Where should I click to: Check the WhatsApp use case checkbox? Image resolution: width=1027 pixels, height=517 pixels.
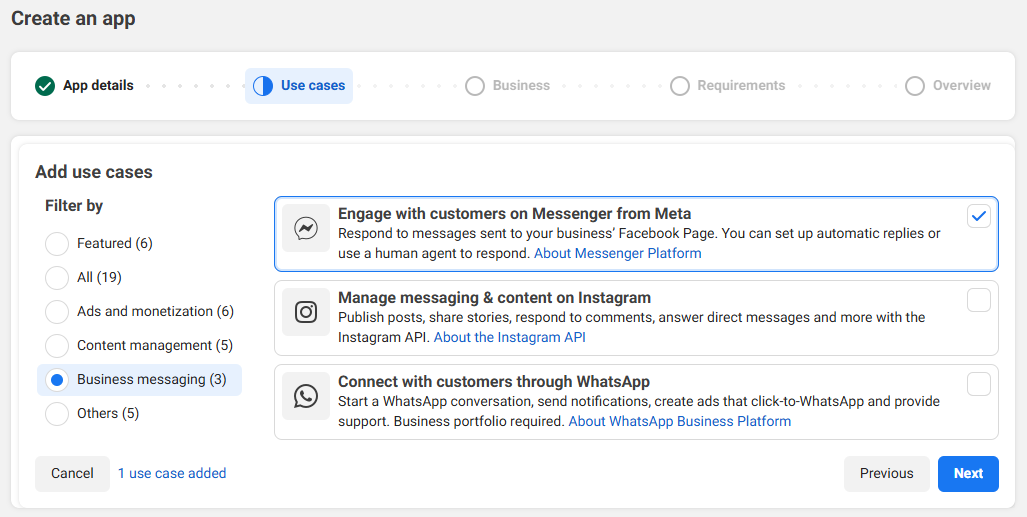click(979, 384)
